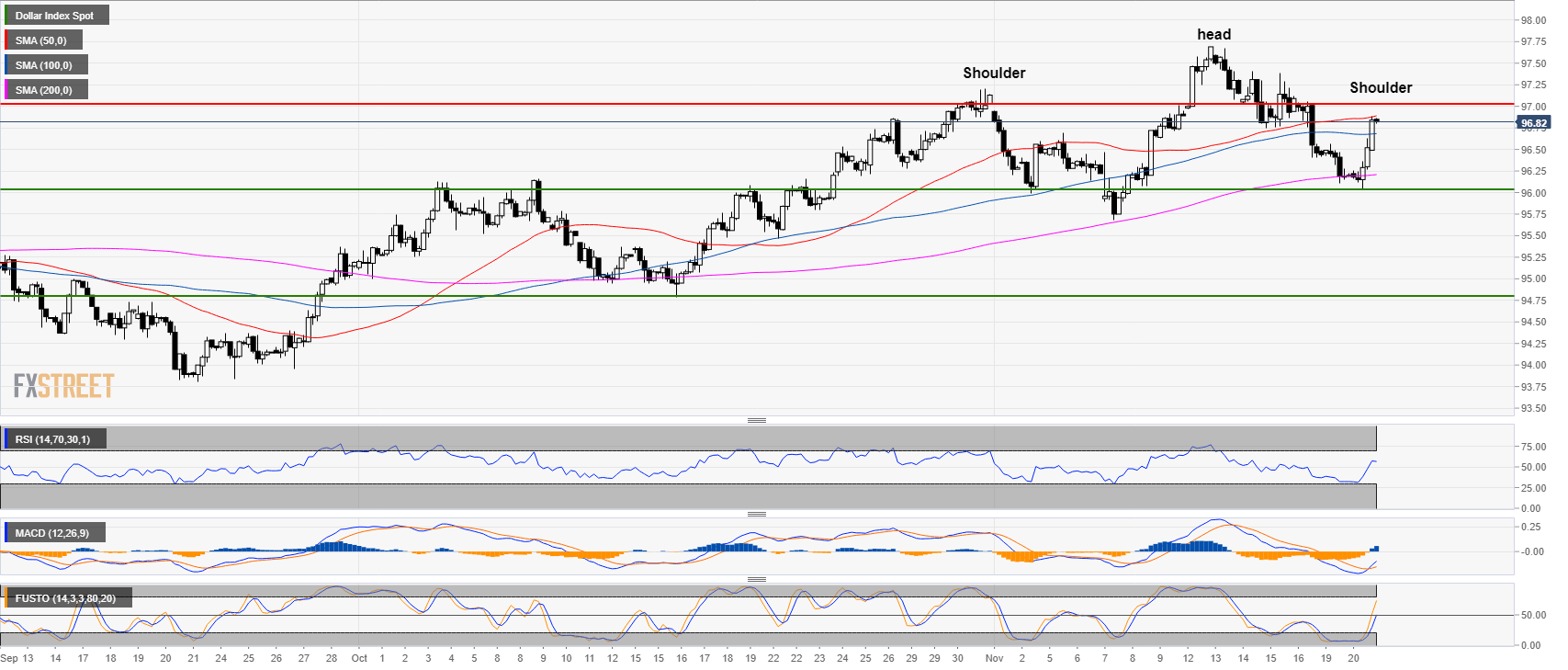This screenshot has height=670, width=1568.
Task: Click the "Nov" label on the date axis
Action: point(993,658)
